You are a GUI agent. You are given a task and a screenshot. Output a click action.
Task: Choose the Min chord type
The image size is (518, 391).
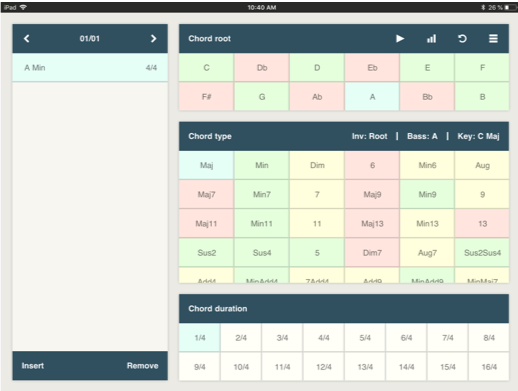point(262,165)
